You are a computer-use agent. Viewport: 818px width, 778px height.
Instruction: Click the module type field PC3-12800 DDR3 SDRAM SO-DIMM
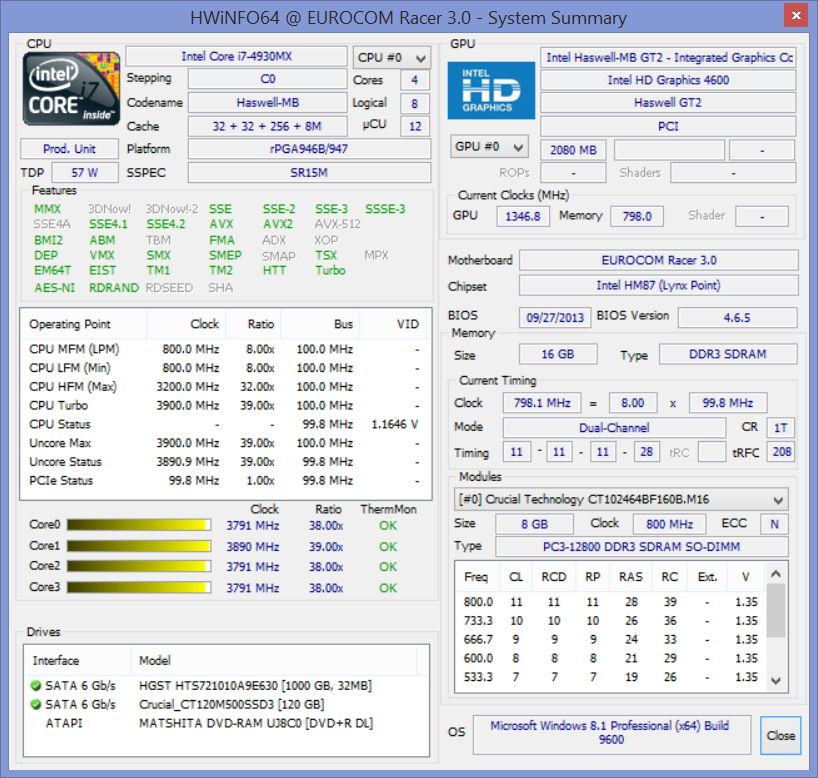pos(641,546)
